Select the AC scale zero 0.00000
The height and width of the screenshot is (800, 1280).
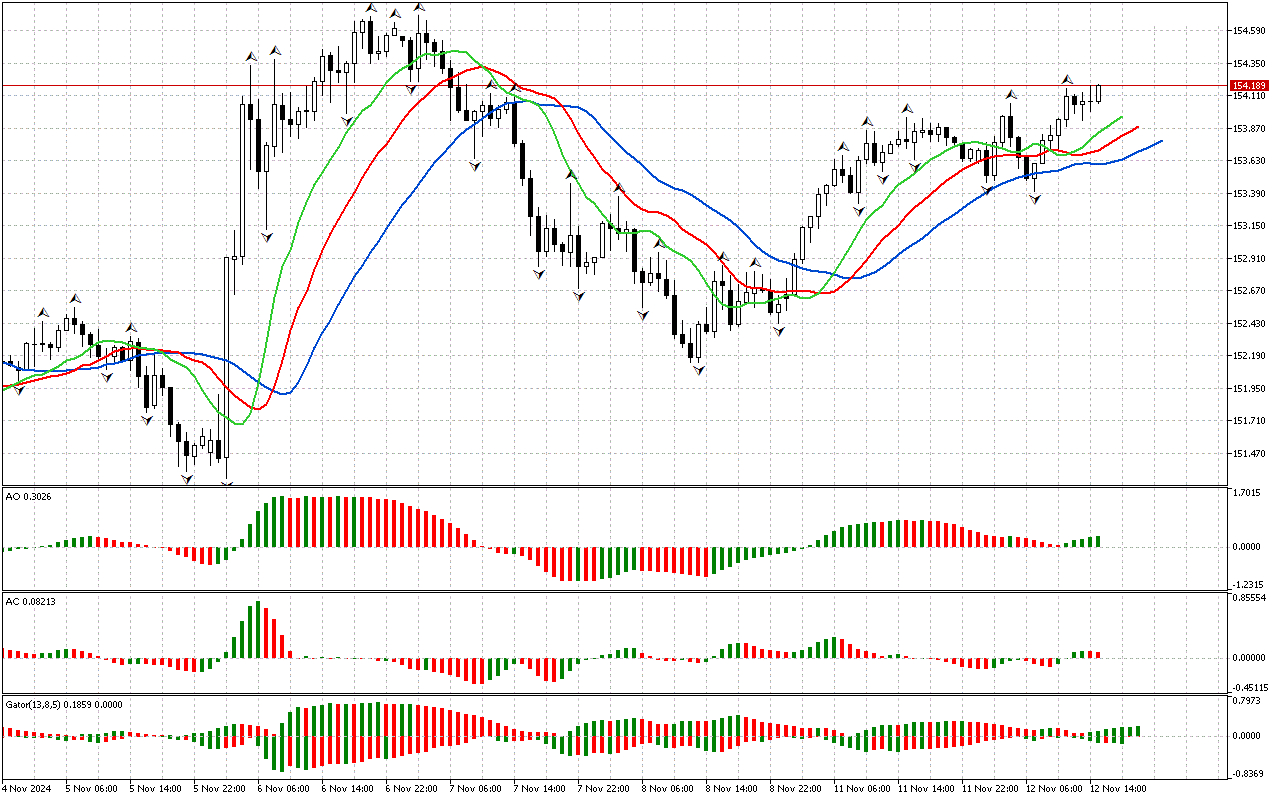pos(1251,658)
